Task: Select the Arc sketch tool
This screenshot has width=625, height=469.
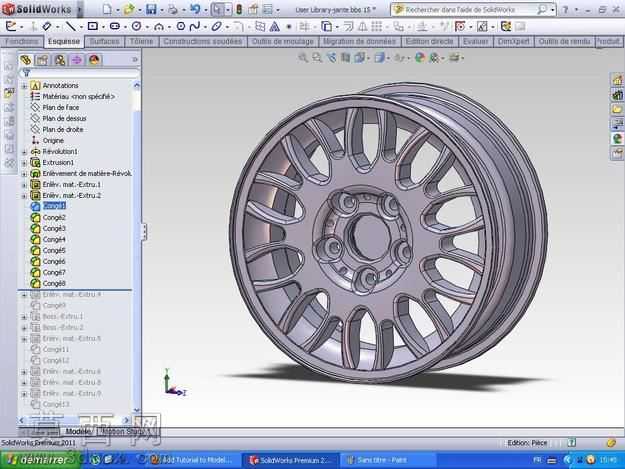Action: (x=159, y=27)
